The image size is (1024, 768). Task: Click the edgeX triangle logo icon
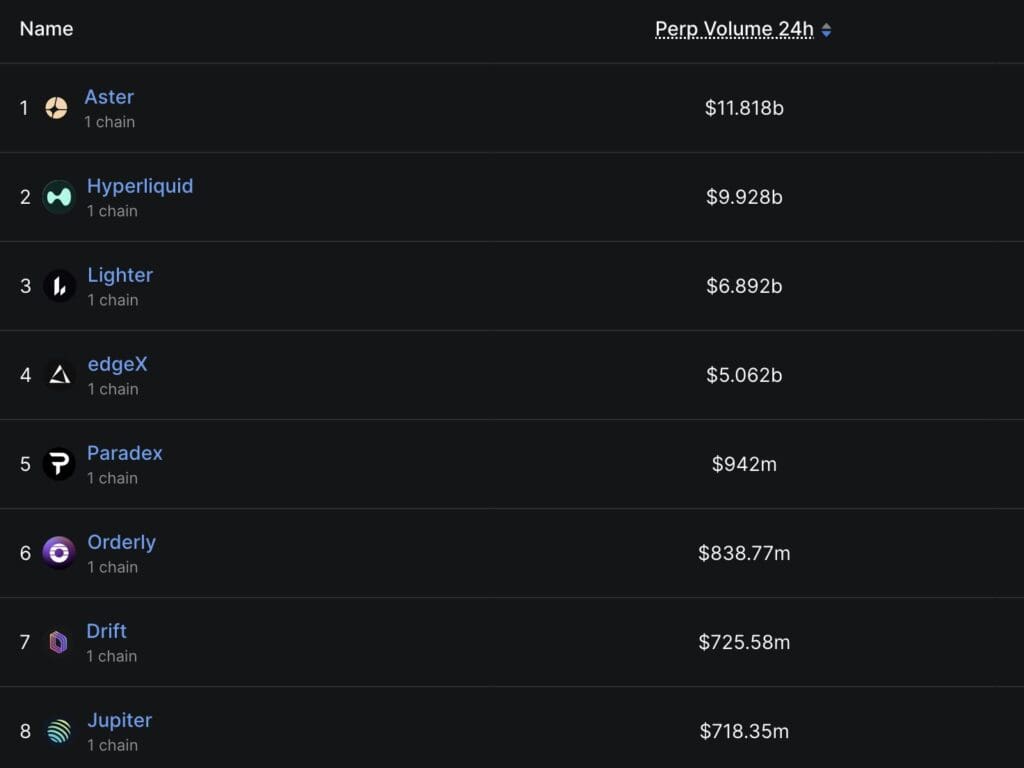(x=59, y=375)
